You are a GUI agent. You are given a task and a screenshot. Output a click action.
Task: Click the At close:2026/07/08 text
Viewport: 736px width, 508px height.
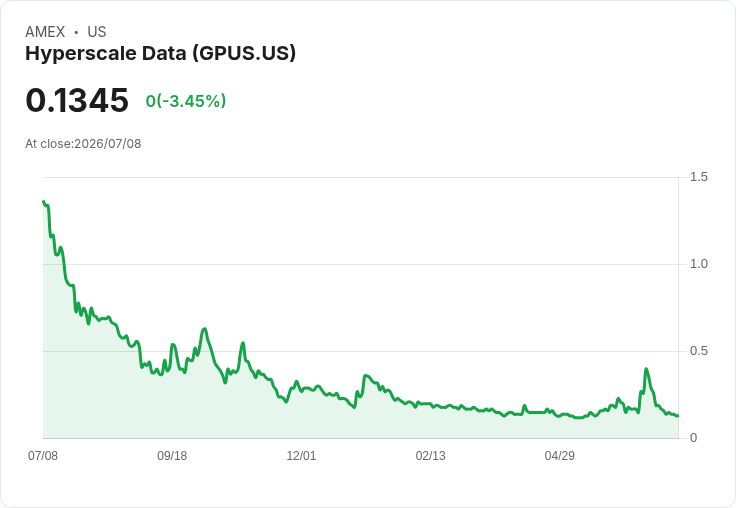tap(83, 144)
